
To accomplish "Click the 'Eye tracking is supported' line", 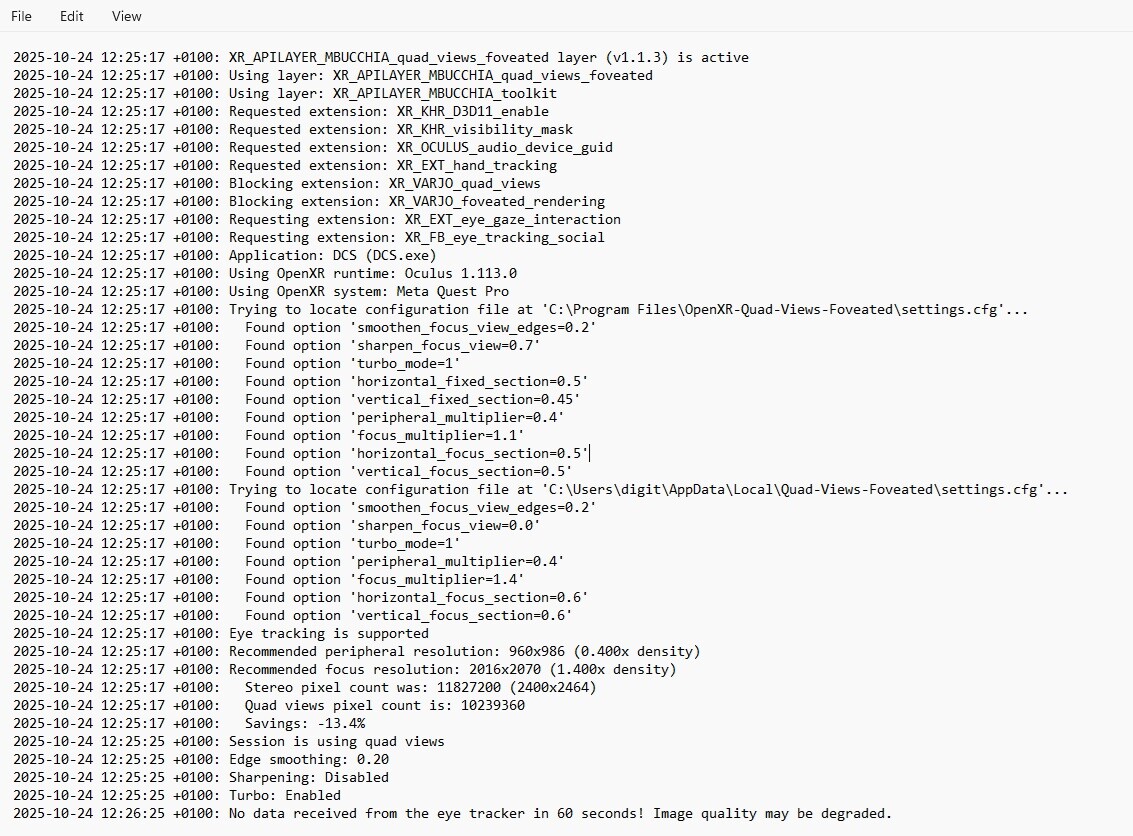I will click(x=328, y=633).
